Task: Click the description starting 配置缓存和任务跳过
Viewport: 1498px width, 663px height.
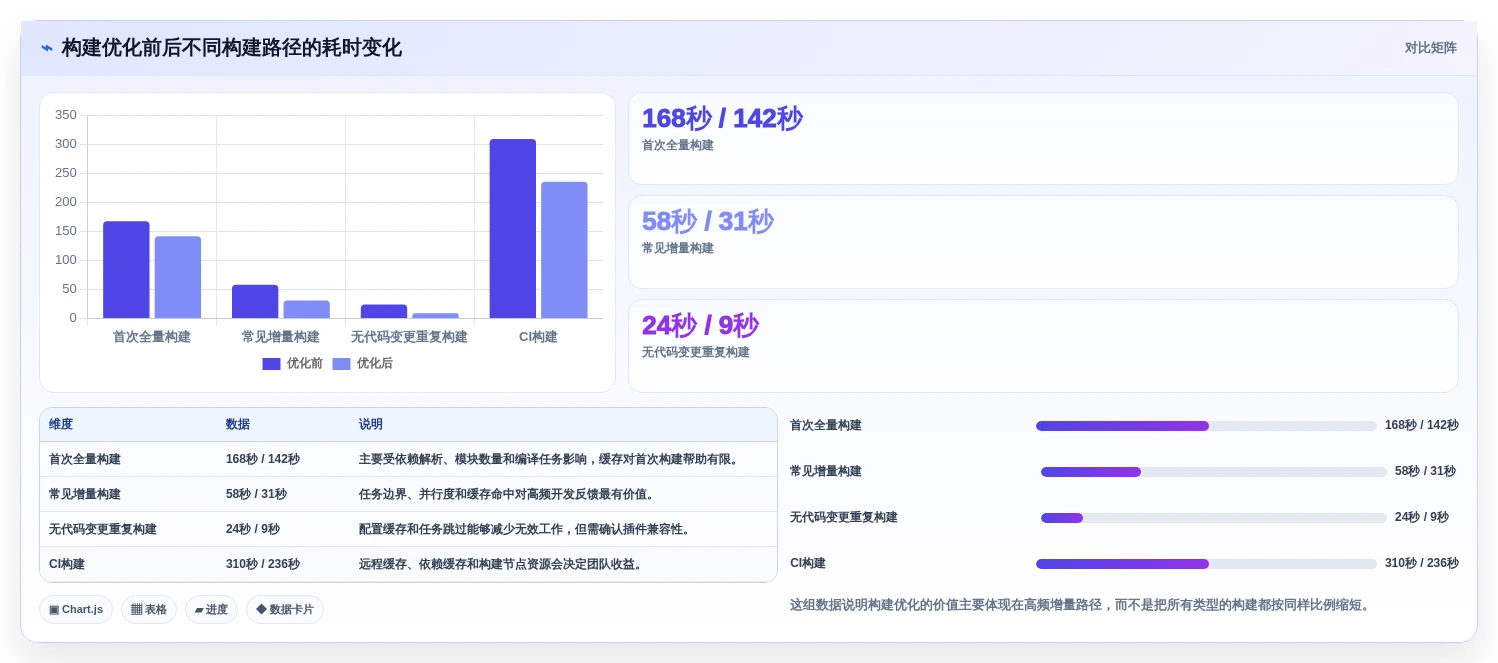Action: pyautogui.click(x=527, y=530)
